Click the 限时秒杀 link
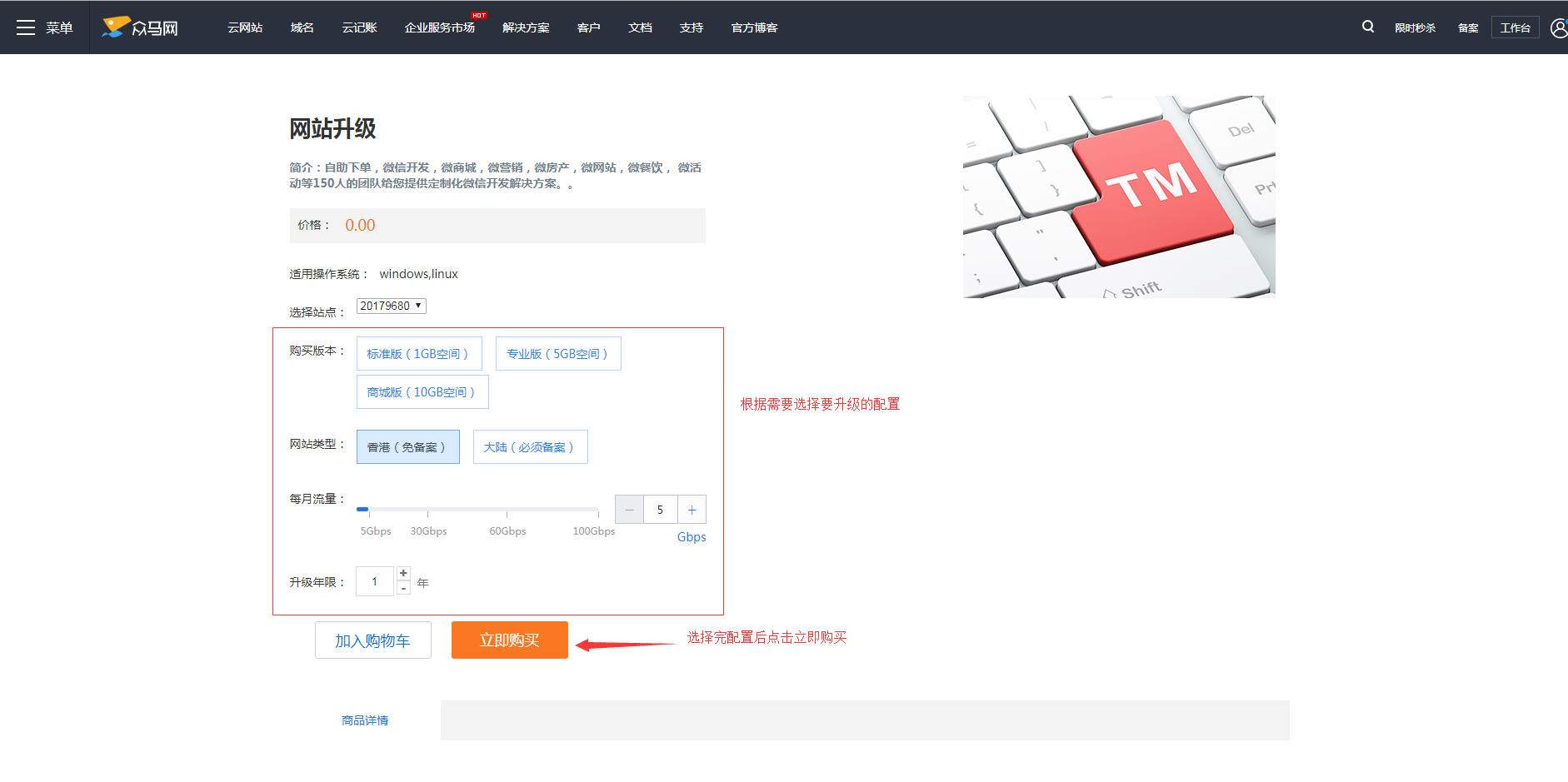 (1415, 27)
